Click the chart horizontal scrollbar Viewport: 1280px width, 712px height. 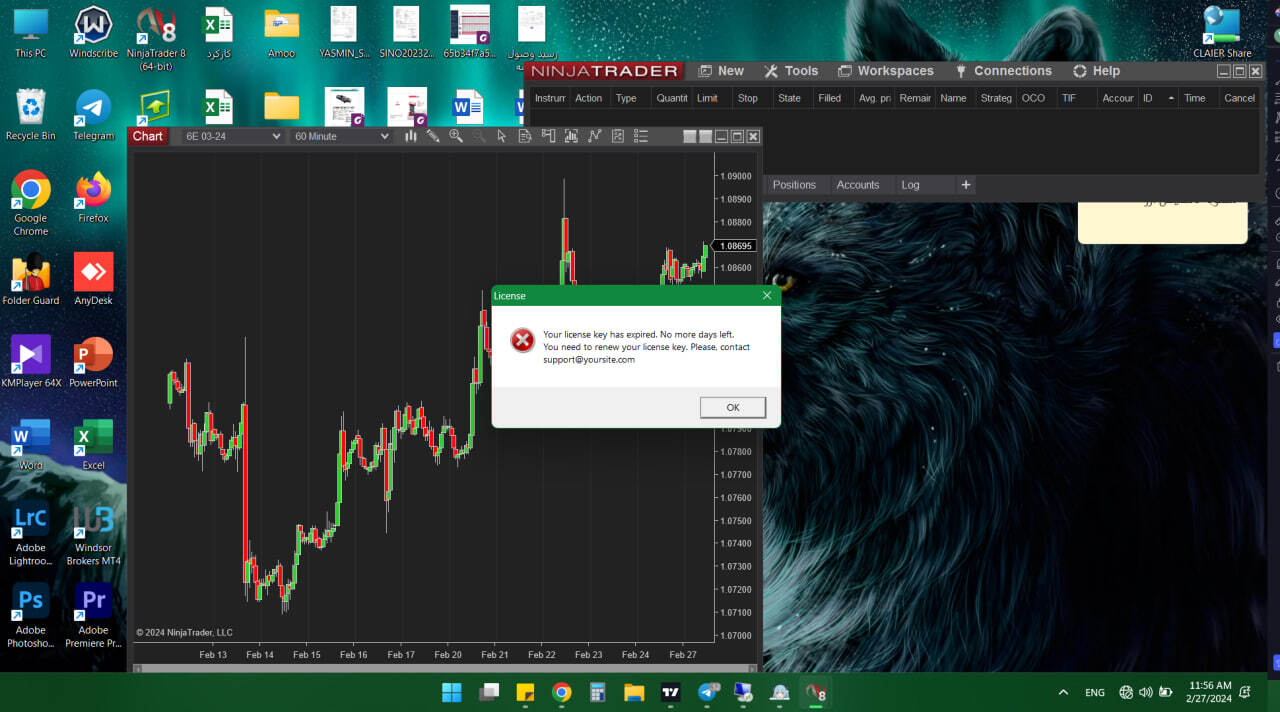pos(445,667)
